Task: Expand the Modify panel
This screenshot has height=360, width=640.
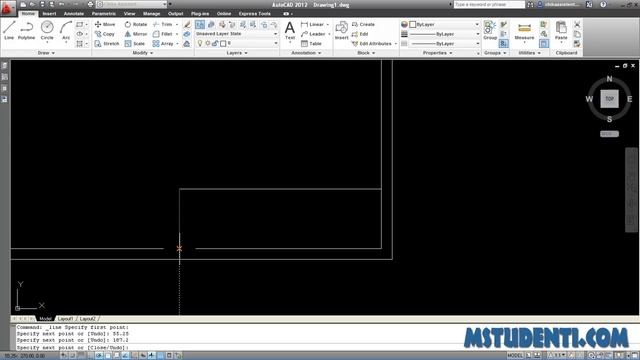Action: point(143,53)
